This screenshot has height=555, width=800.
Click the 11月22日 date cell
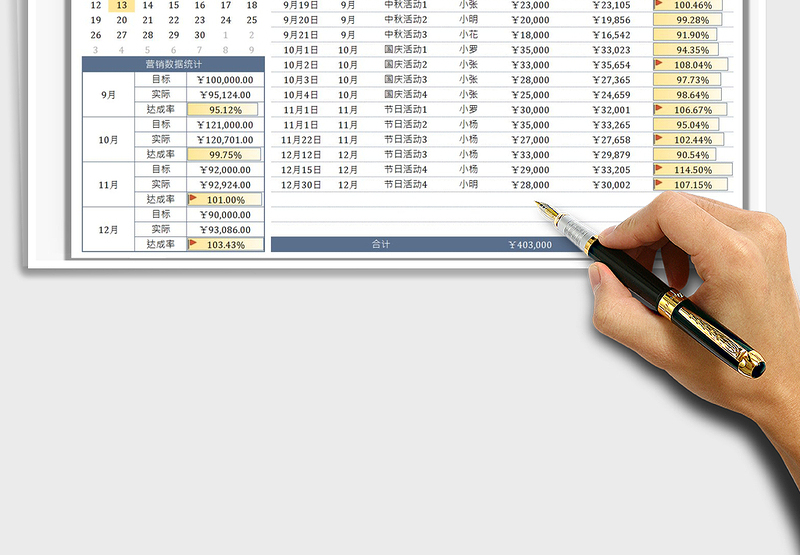301,140
